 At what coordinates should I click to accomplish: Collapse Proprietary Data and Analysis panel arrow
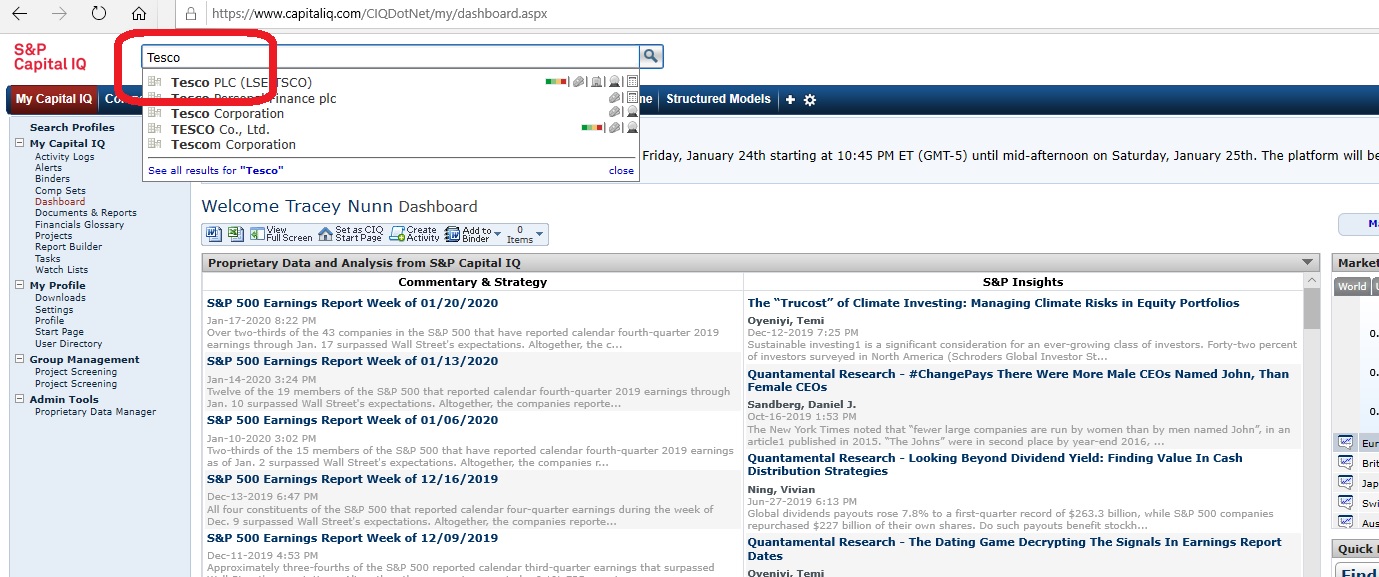point(1309,263)
